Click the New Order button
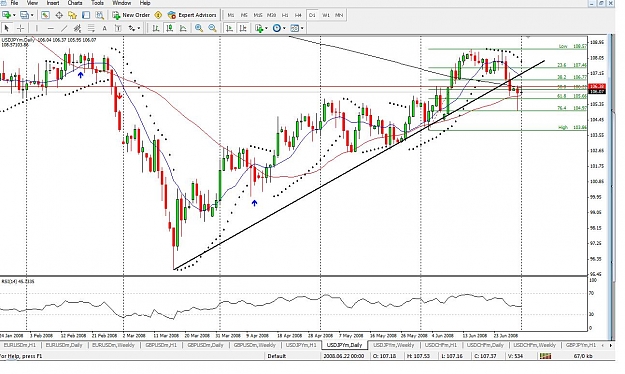The height and width of the screenshot is (374, 625). click(131, 15)
